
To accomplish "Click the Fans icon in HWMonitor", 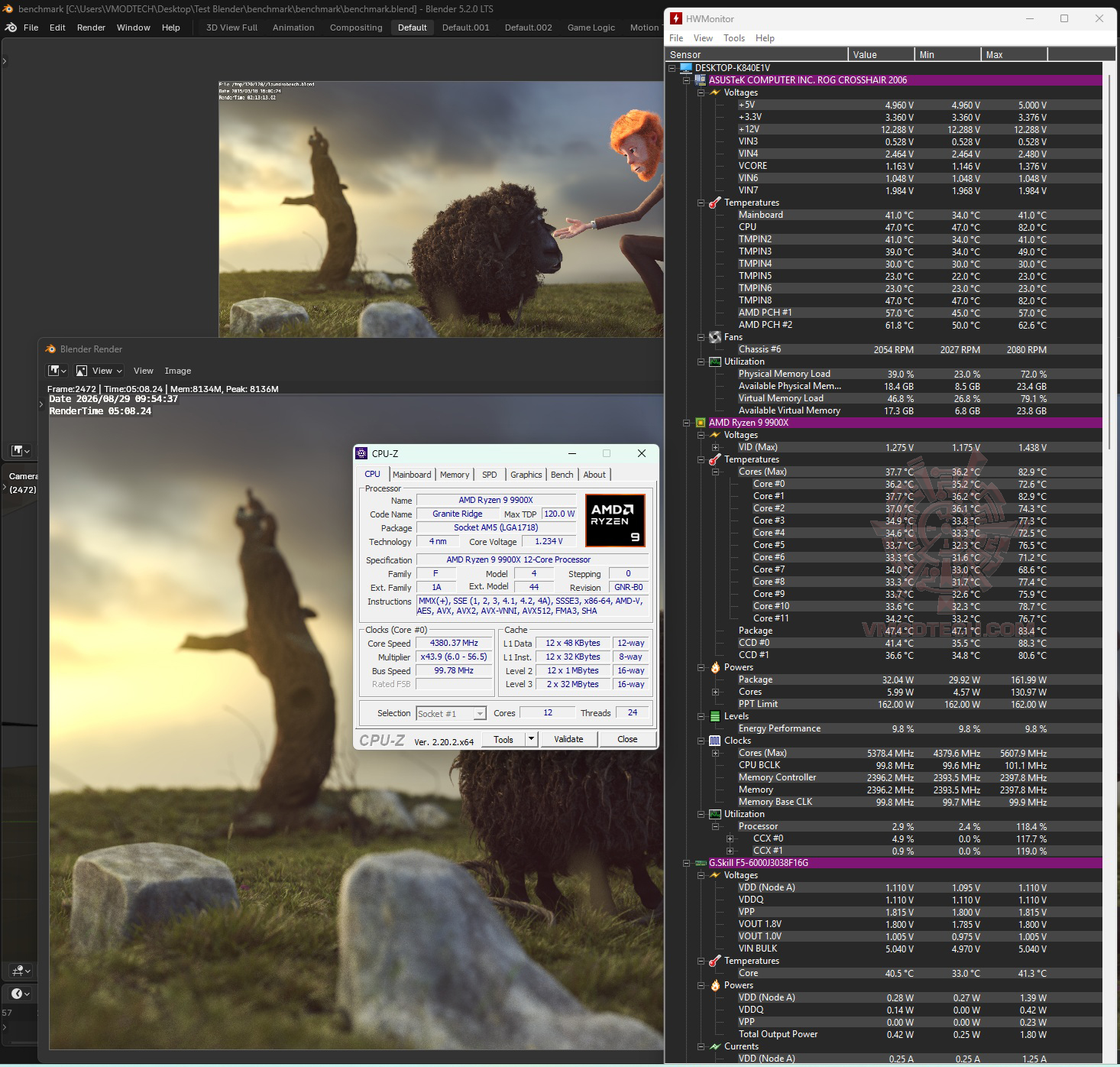I will [x=715, y=337].
